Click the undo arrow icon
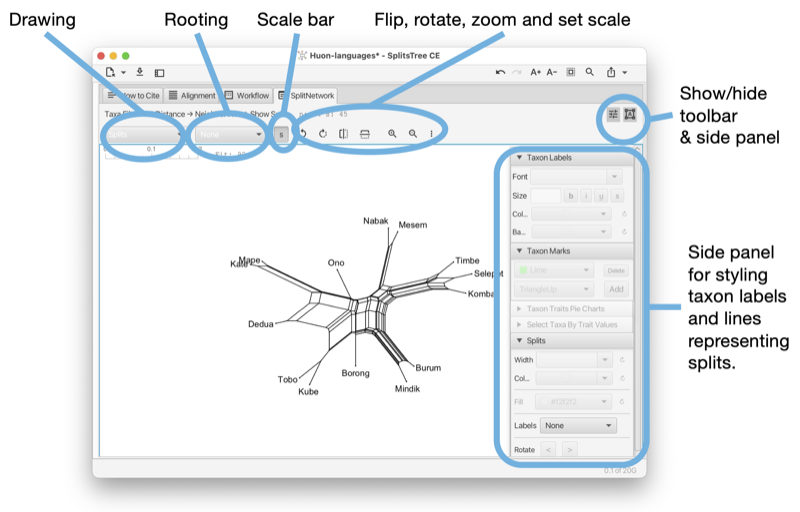Image resolution: width=800 pixels, height=512 pixels. coord(500,72)
